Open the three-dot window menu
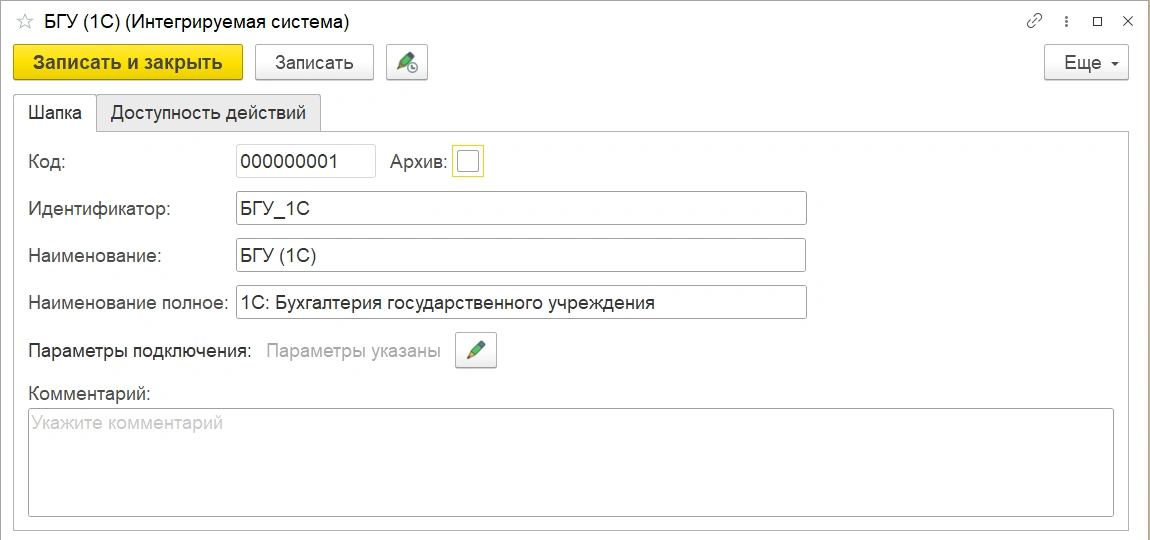 (1066, 21)
